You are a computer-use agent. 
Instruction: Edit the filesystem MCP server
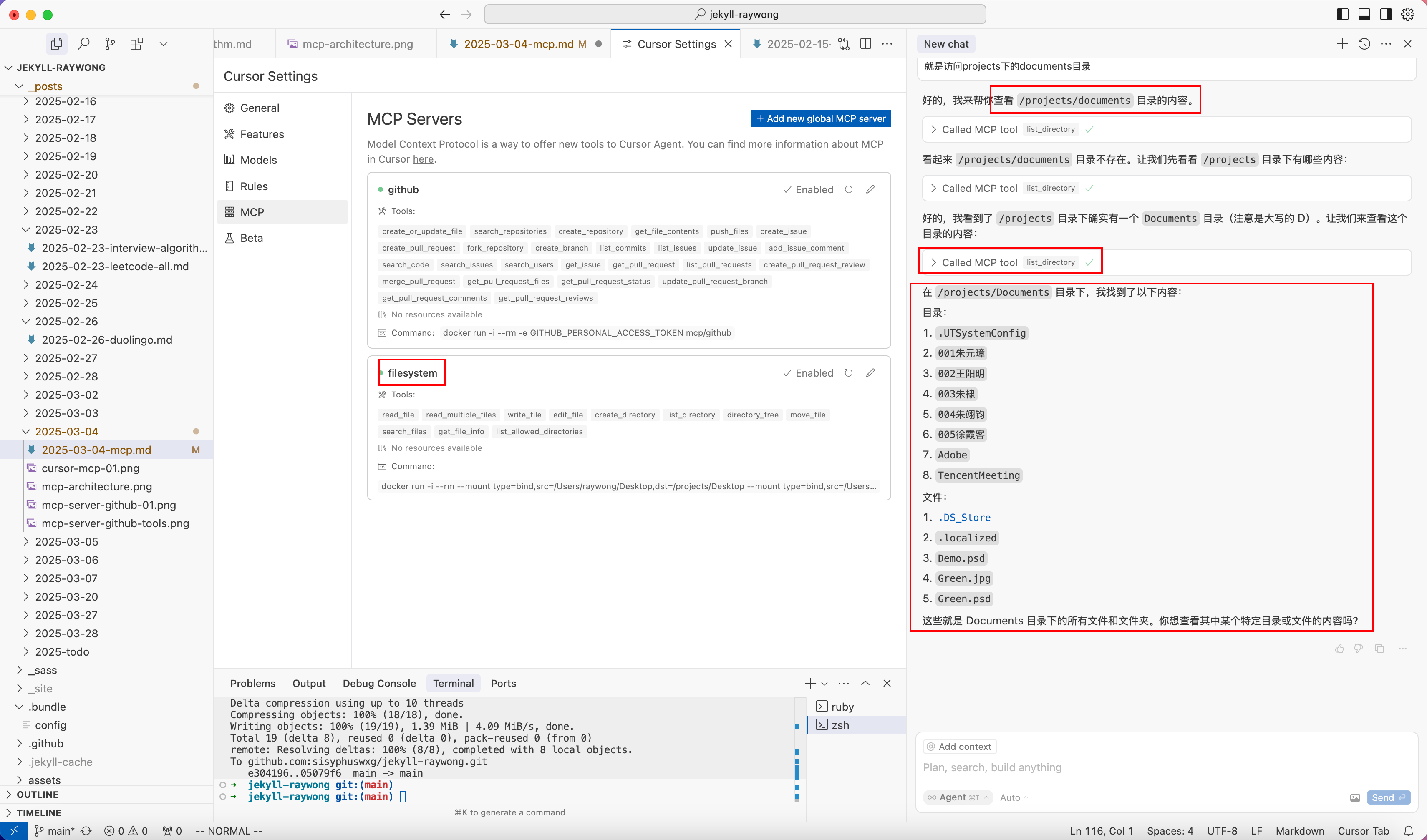pyautogui.click(x=870, y=372)
